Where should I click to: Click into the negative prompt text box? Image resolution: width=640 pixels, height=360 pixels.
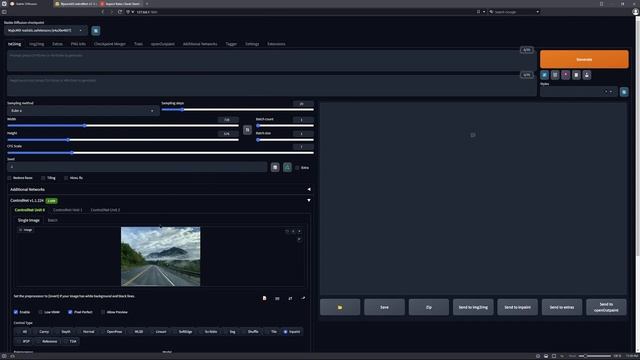tap(271, 86)
